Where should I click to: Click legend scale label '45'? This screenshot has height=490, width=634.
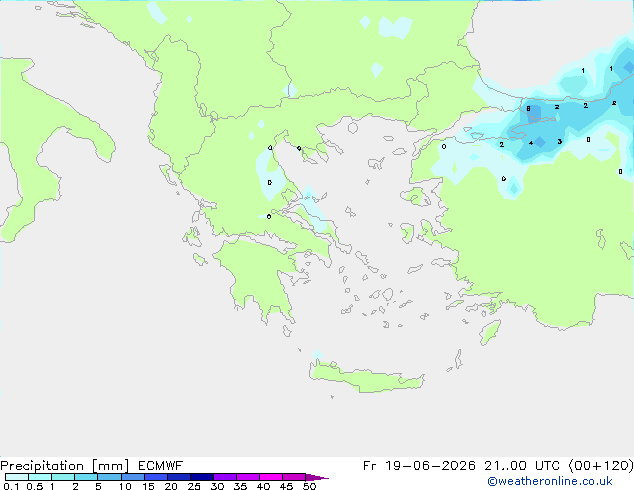(x=286, y=486)
